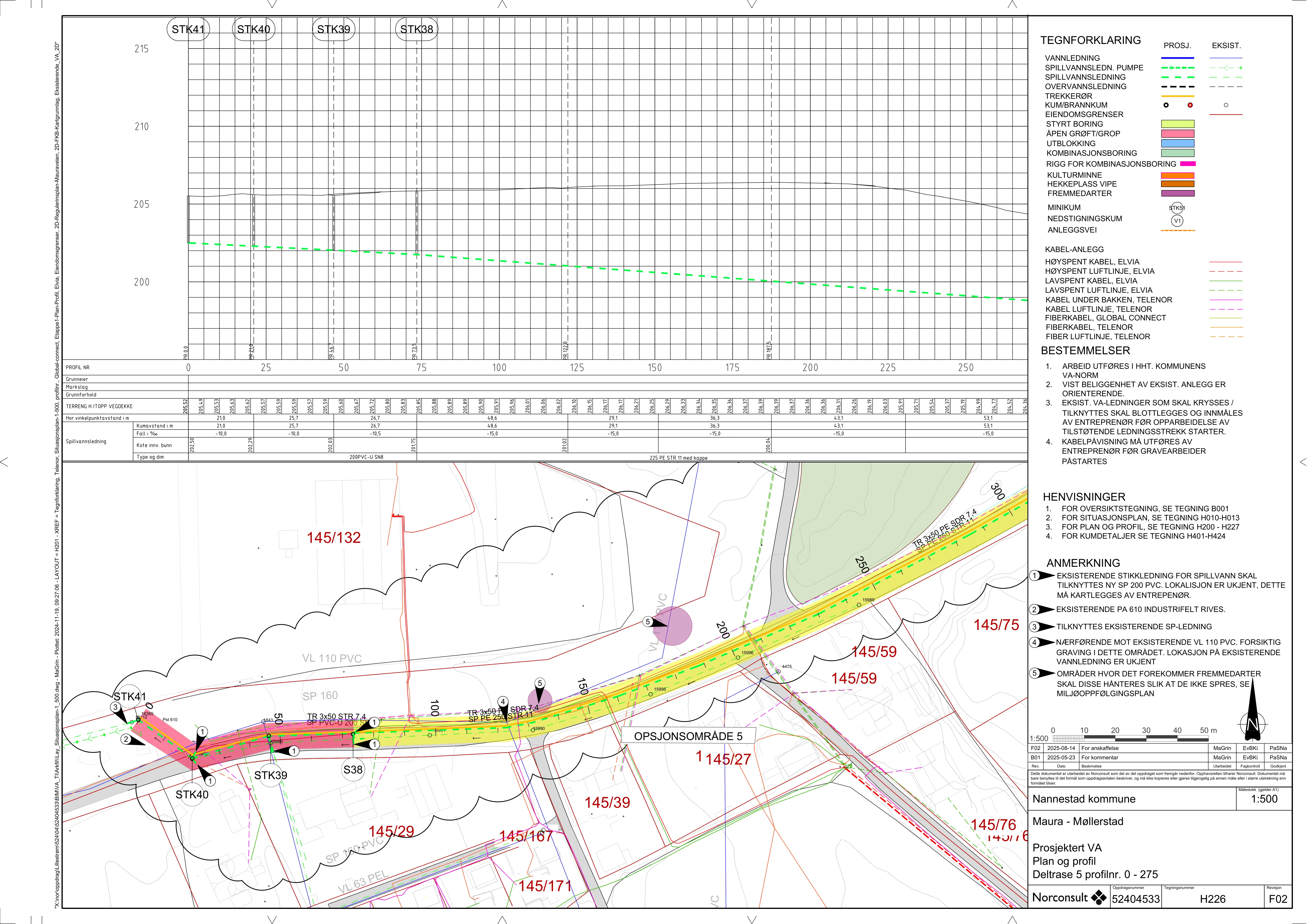Screen dimensions: 1307x924
Task: Click the '200PVC-U SN8' pipe type text
Action: [x=367, y=457]
